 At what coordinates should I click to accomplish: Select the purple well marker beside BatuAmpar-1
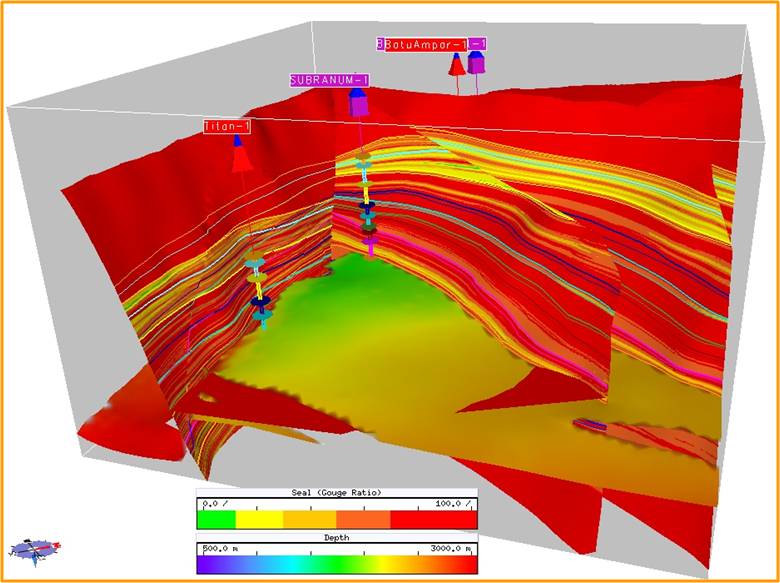[x=477, y=63]
